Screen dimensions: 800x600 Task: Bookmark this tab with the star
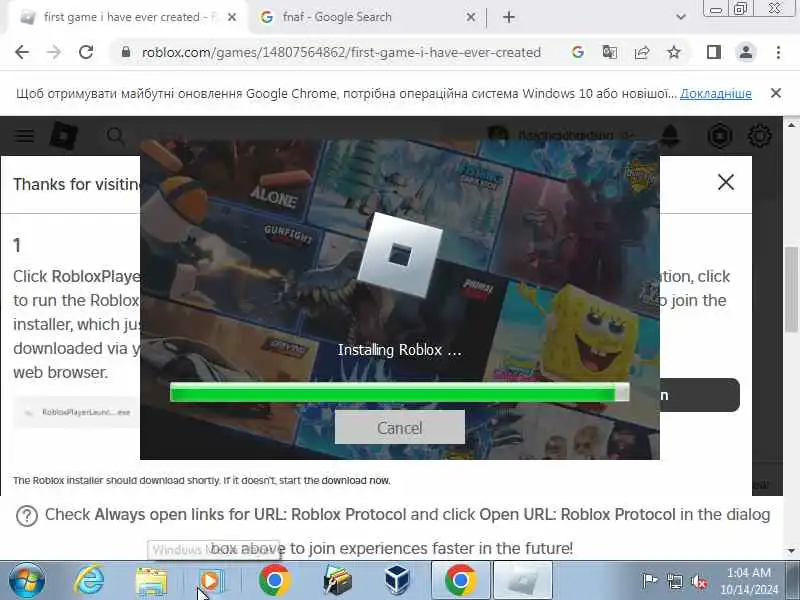pos(674,52)
